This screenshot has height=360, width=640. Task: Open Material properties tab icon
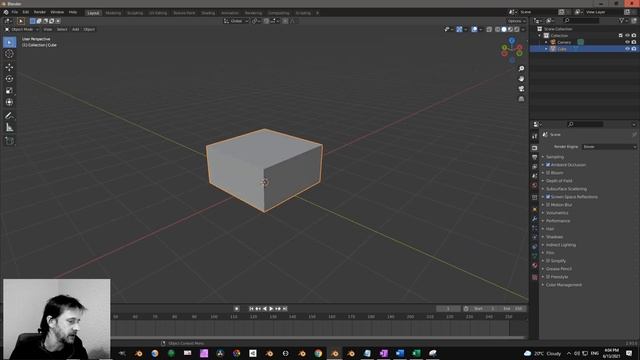coord(535,265)
